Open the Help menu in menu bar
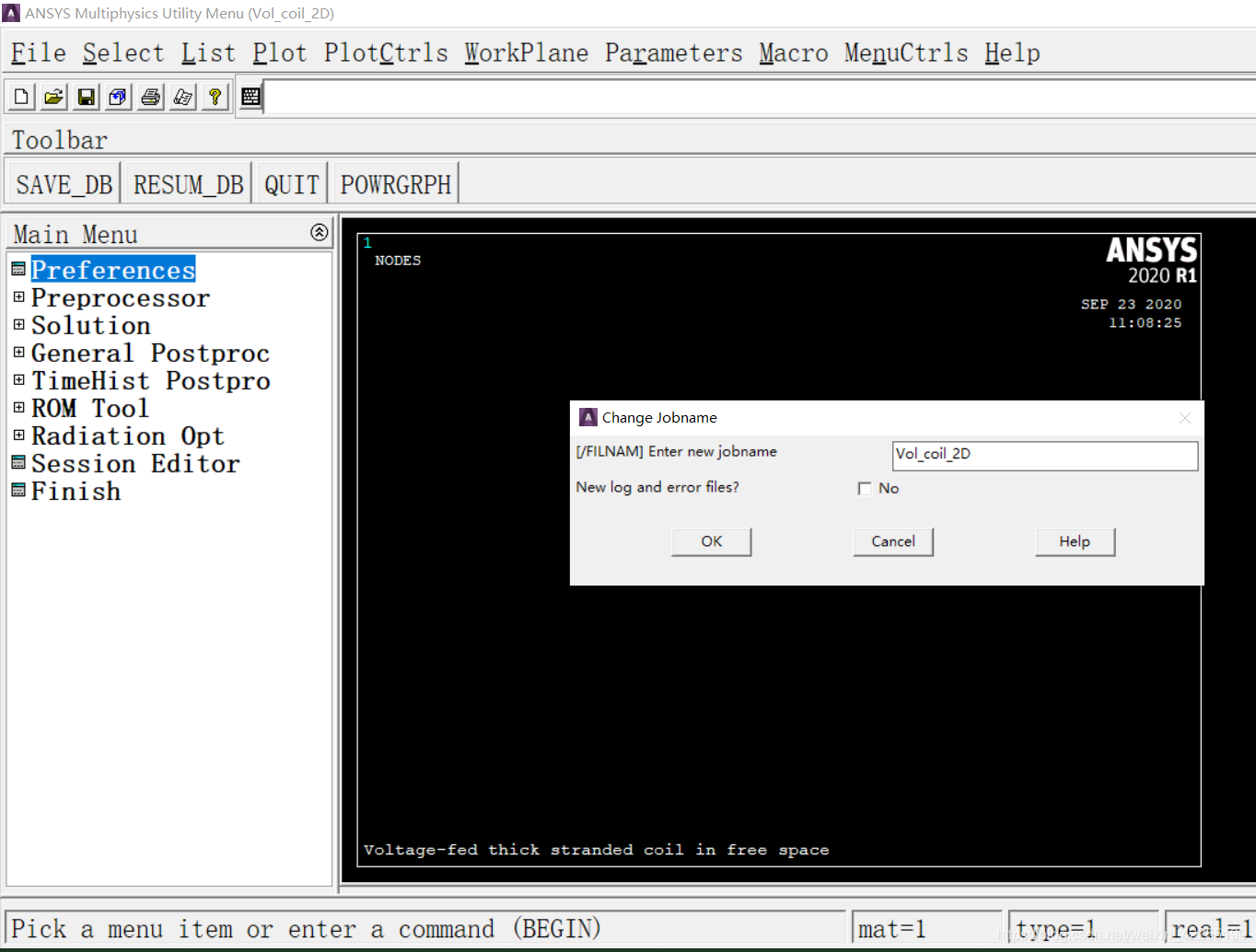Viewport: 1256px width, 952px height. pyautogui.click(x=1012, y=53)
